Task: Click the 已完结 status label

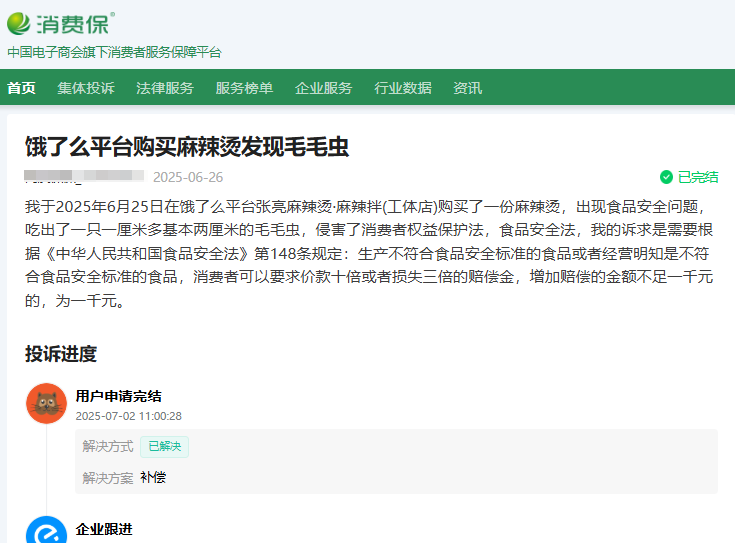Action: click(x=698, y=177)
